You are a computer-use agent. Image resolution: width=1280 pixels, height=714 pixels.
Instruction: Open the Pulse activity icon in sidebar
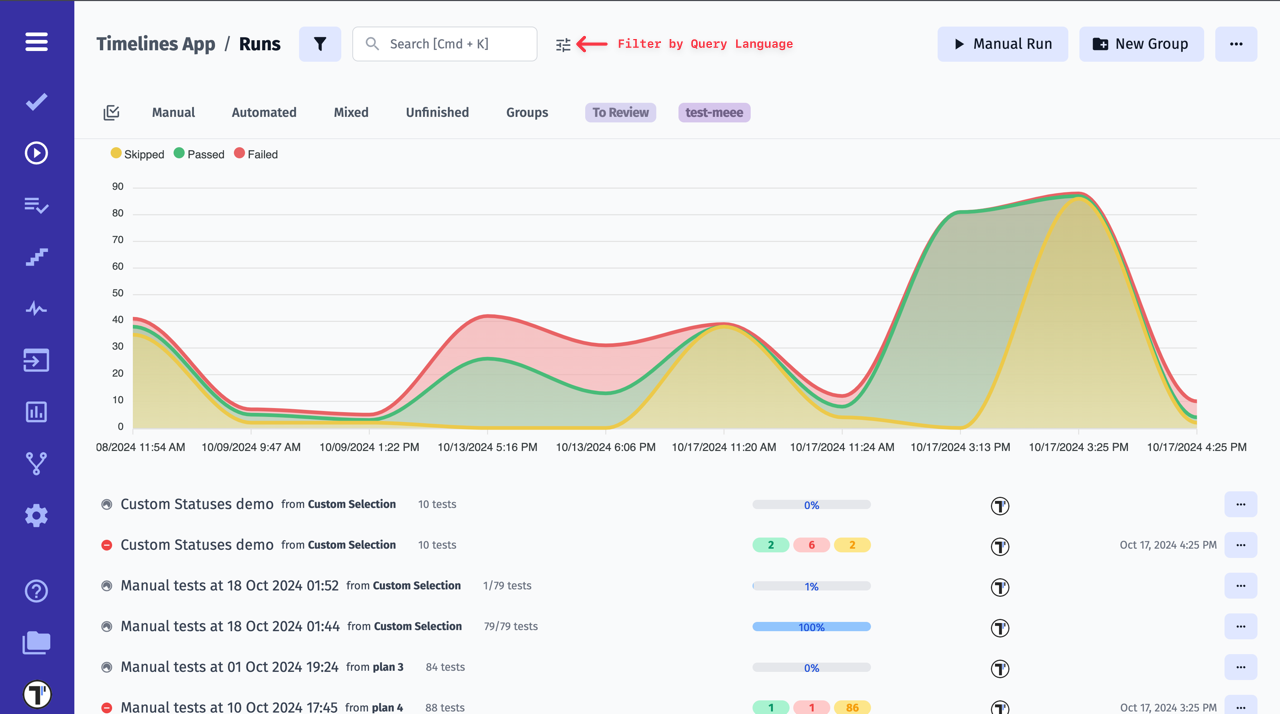click(36, 309)
